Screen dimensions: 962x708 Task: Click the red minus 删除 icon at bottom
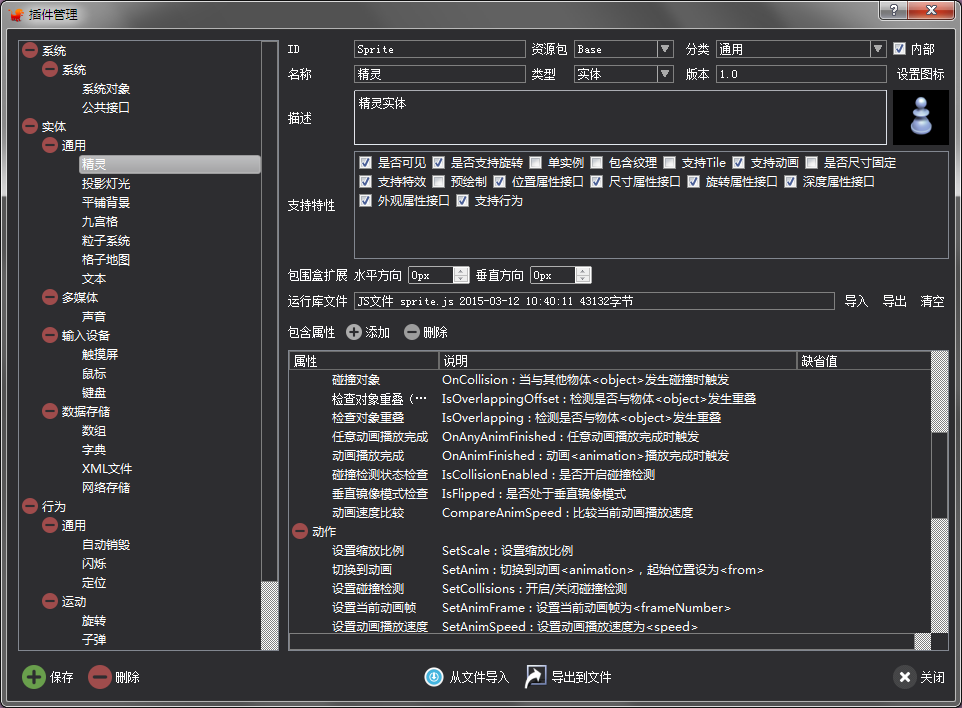(x=100, y=677)
